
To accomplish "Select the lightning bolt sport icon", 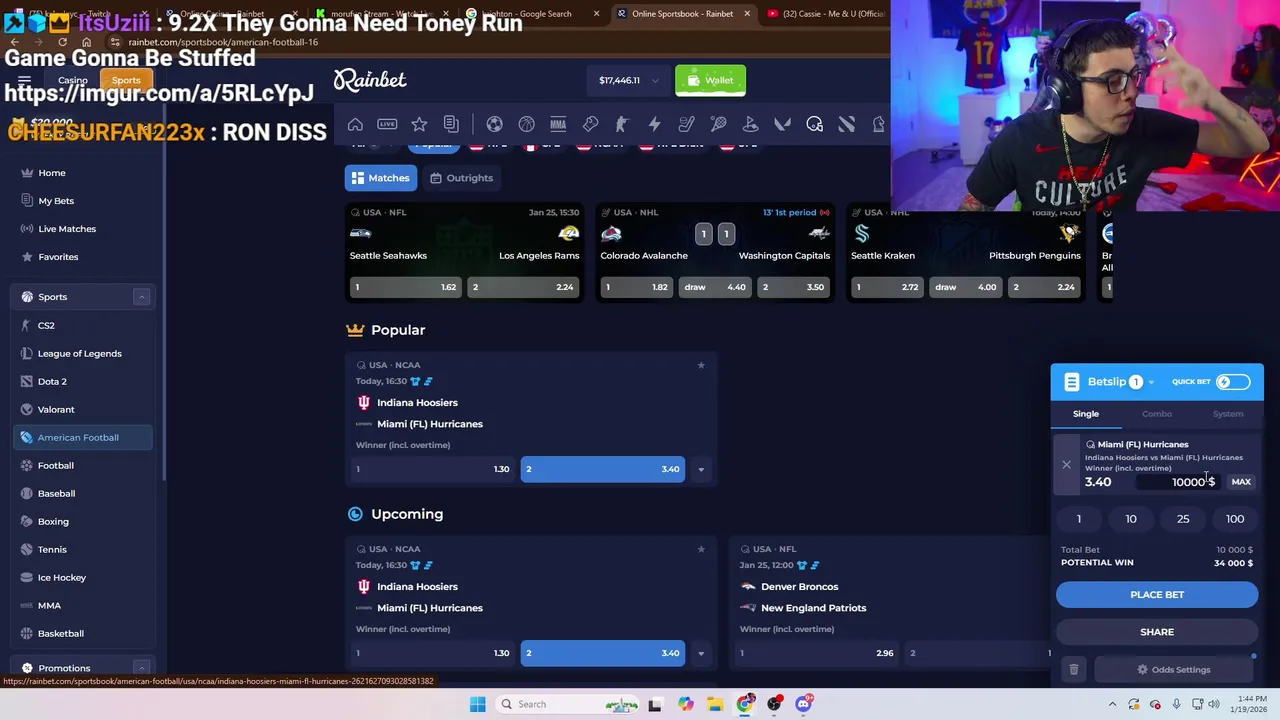I will click(x=654, y=124).
